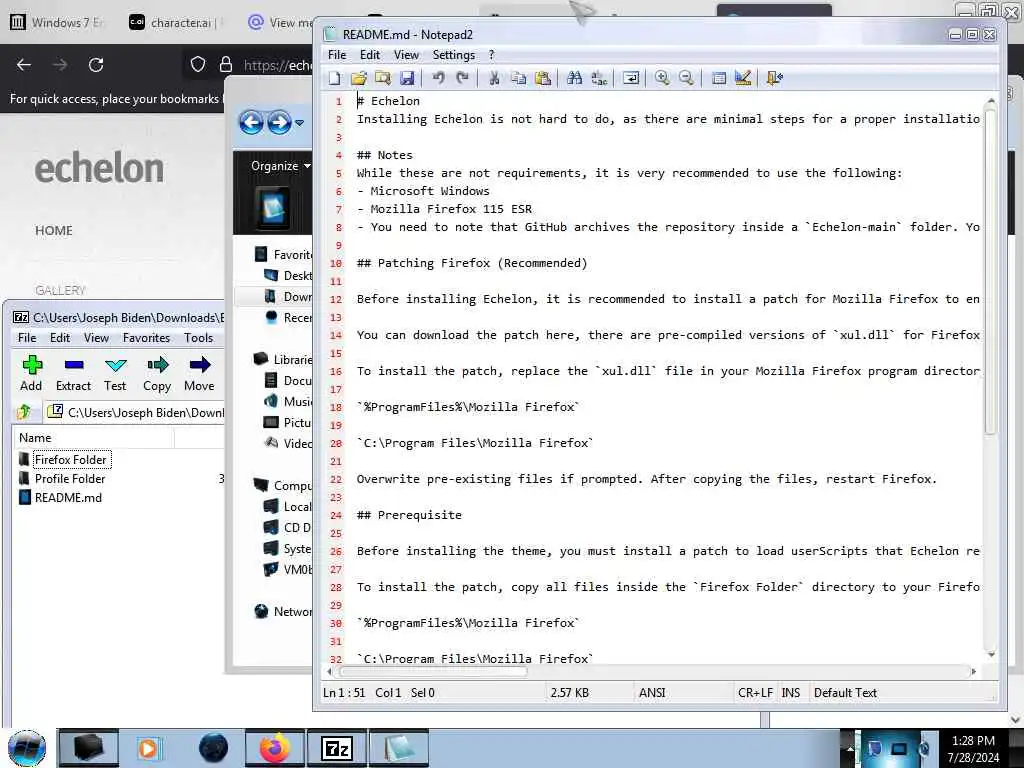Toggle Word Wrap icon in Notepad2 toolbar

[631, 78]
